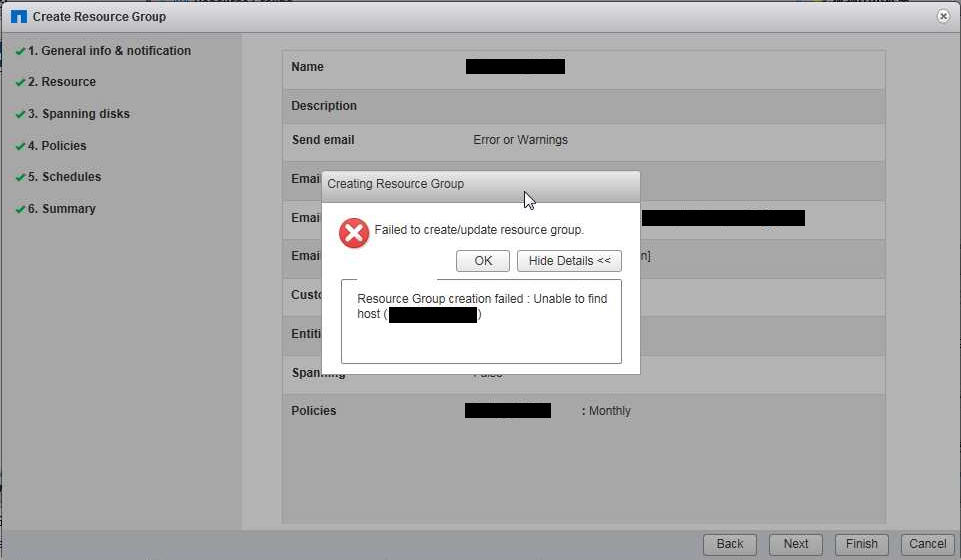The width and height of the screenshot is (961, 560).
Task: Click the green checkmark beside Spanning disks
Action: (x=20, y=115)
